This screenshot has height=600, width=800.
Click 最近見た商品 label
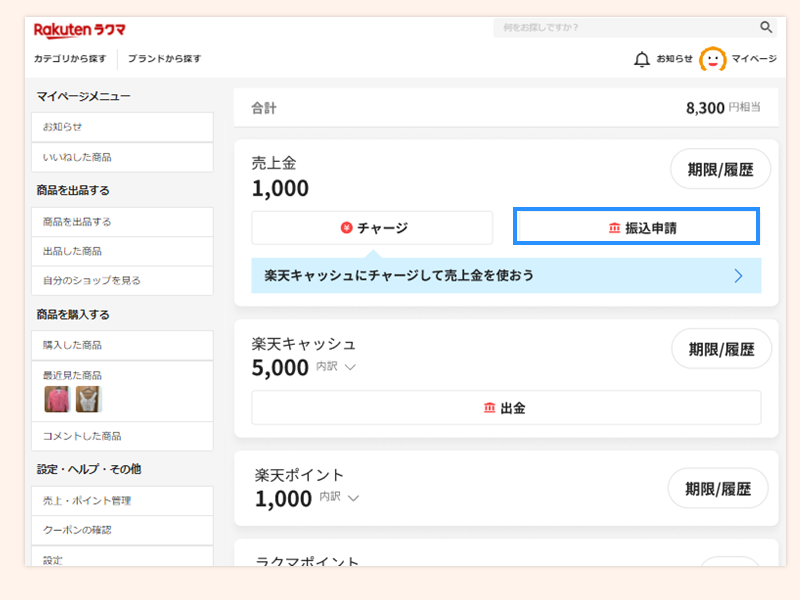point(72,376)
